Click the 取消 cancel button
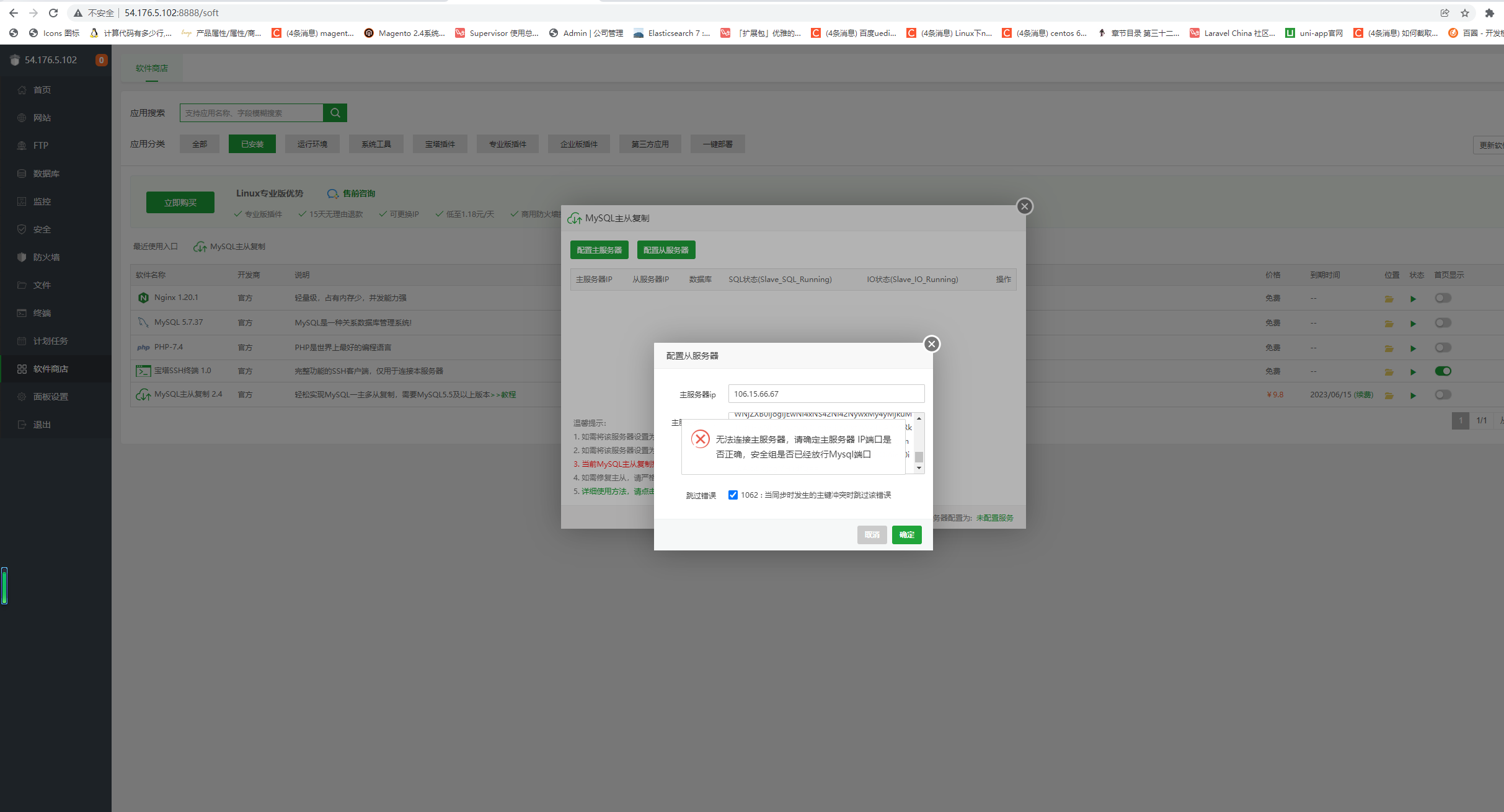This screenshot has width=1504, height=812. (872, 534)
